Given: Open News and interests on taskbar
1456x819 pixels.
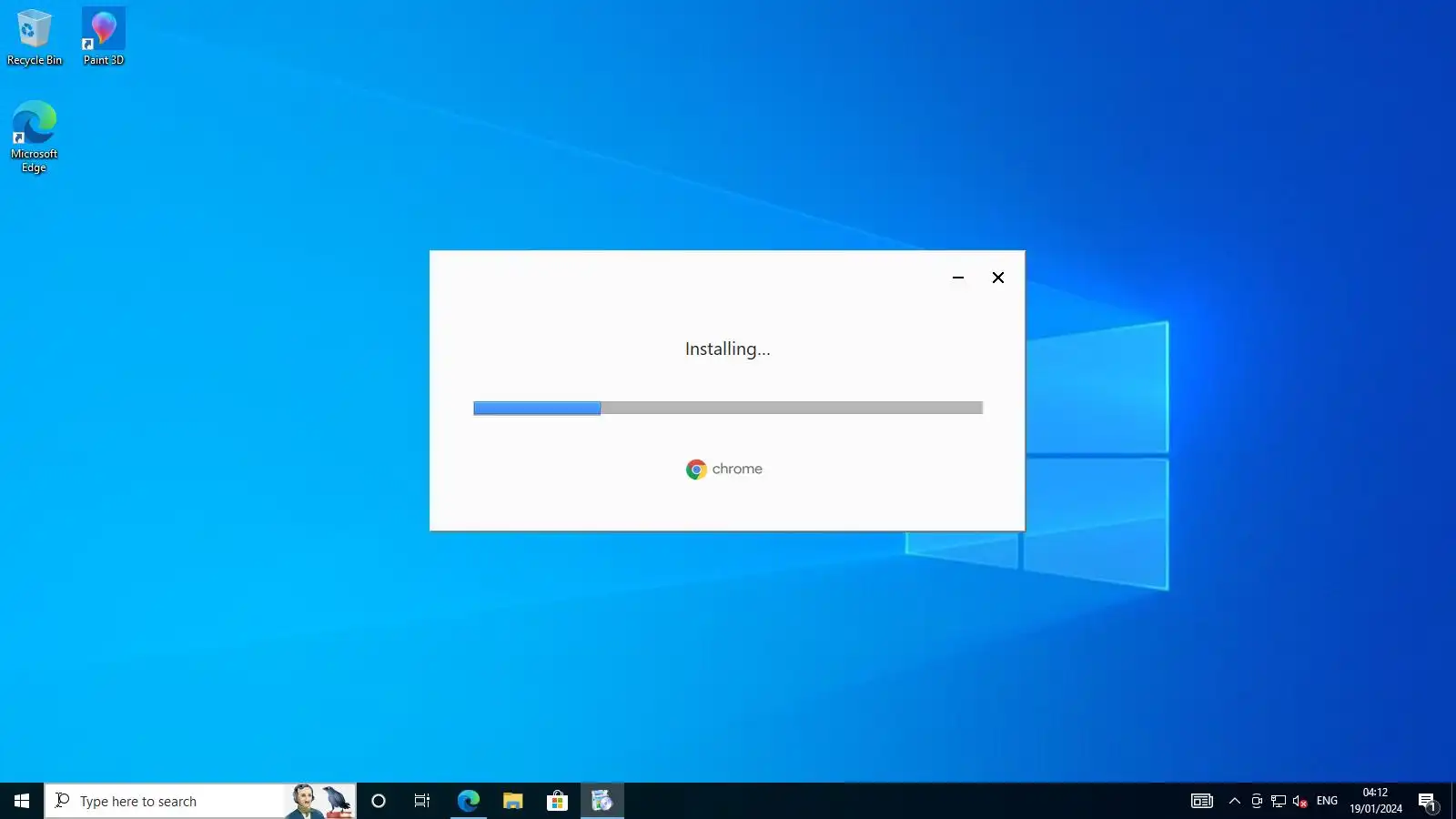Looking at the screenshot, I should pyautogui.click(x=1202, y=801).
